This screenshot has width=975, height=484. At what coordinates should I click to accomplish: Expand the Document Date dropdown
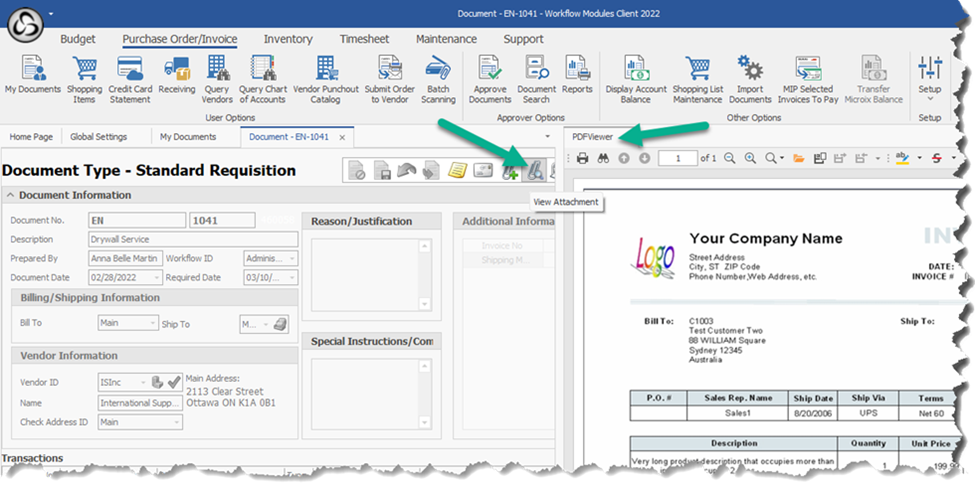[156, 277]
